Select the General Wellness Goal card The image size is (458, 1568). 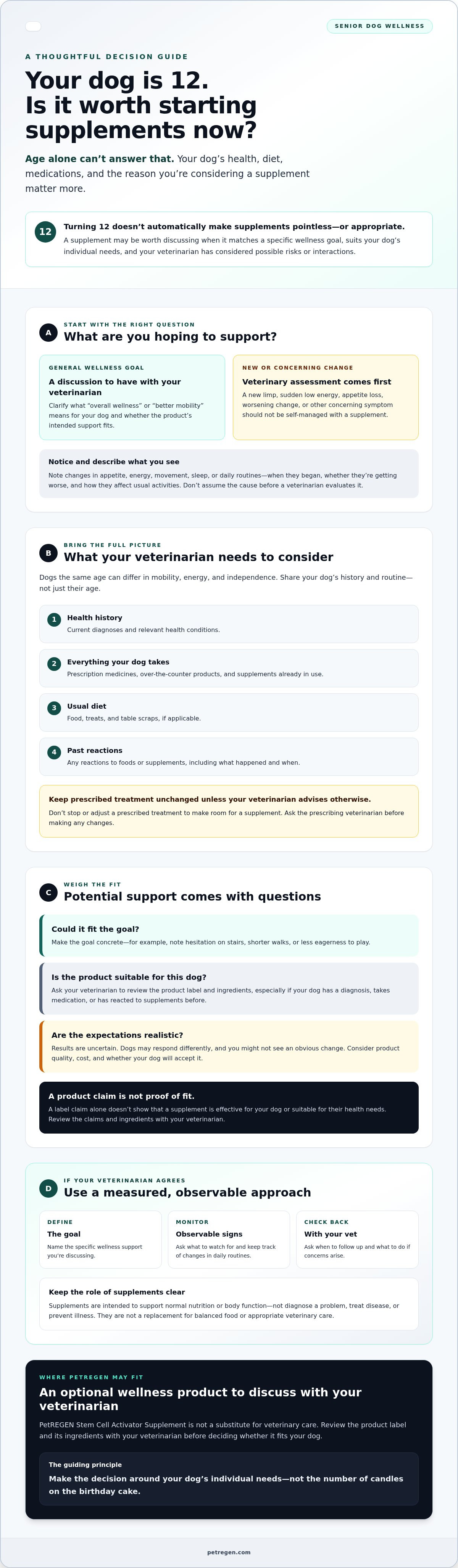point(132,397)
